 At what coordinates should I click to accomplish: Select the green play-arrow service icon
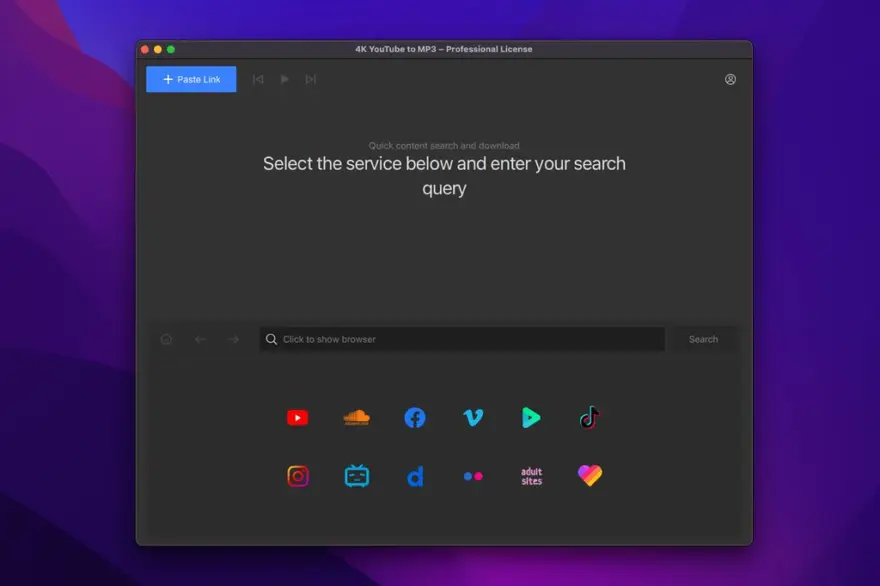click(531, 418)
